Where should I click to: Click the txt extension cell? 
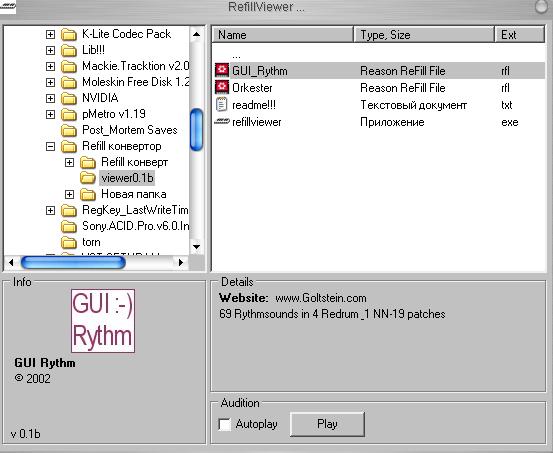coord(506,105)
